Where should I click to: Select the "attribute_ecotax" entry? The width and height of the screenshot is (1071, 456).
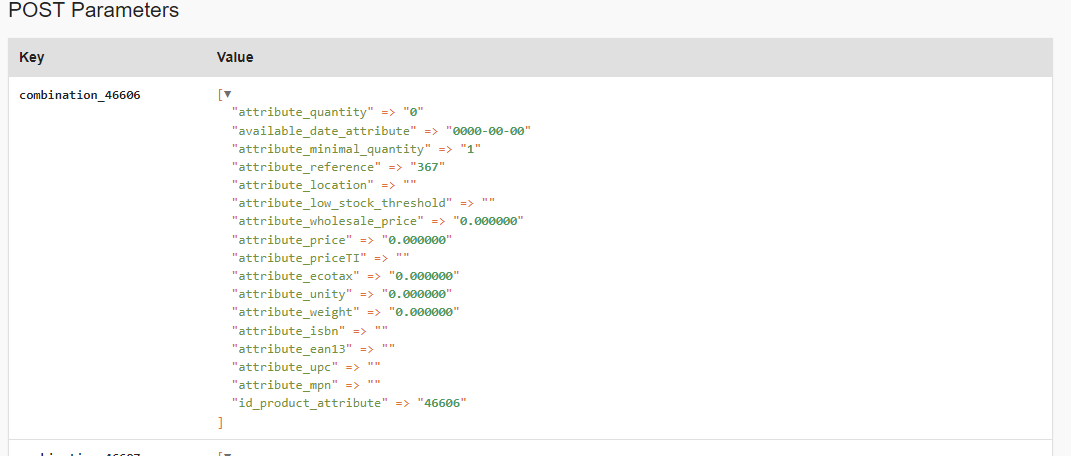pyautogui.click(x=296, y=276)
